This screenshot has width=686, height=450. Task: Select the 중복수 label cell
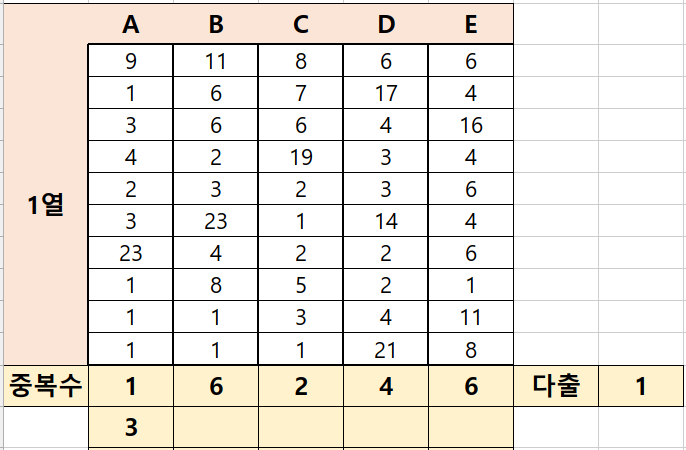[46, 386]
